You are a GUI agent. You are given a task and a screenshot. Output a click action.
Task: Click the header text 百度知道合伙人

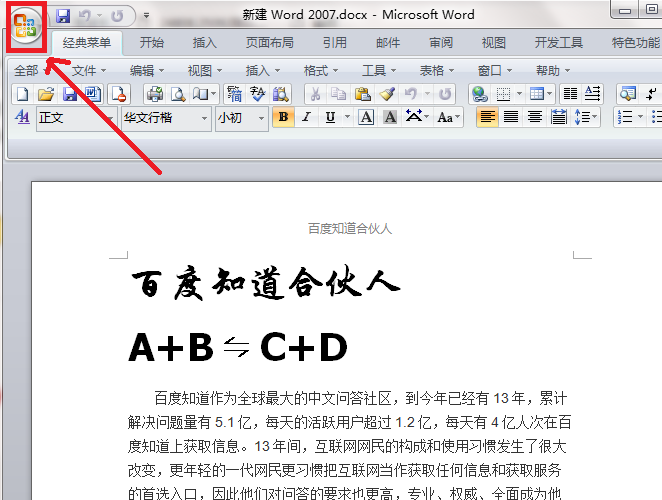coord(350,229)
